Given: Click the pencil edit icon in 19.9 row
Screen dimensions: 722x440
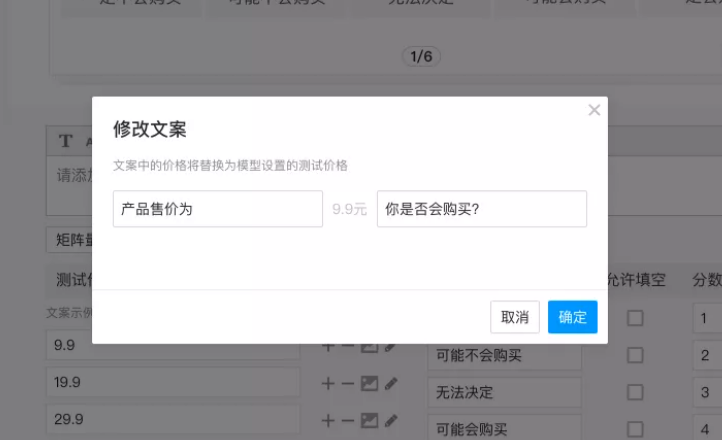Looking at the screenshot, I should 390,383.
